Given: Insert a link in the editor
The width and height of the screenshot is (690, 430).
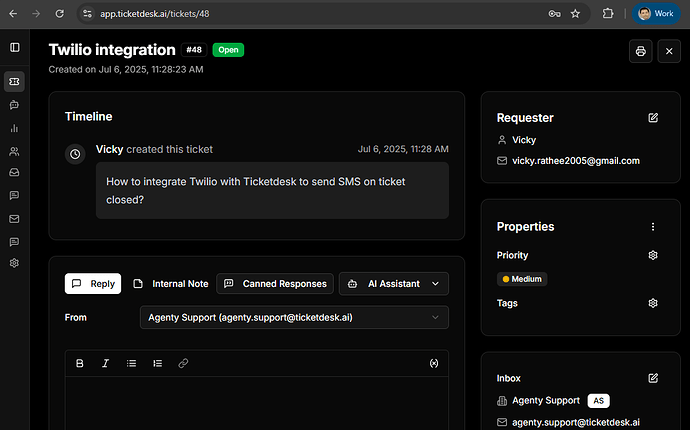Looking at the screenshot, I should [183, 363].
